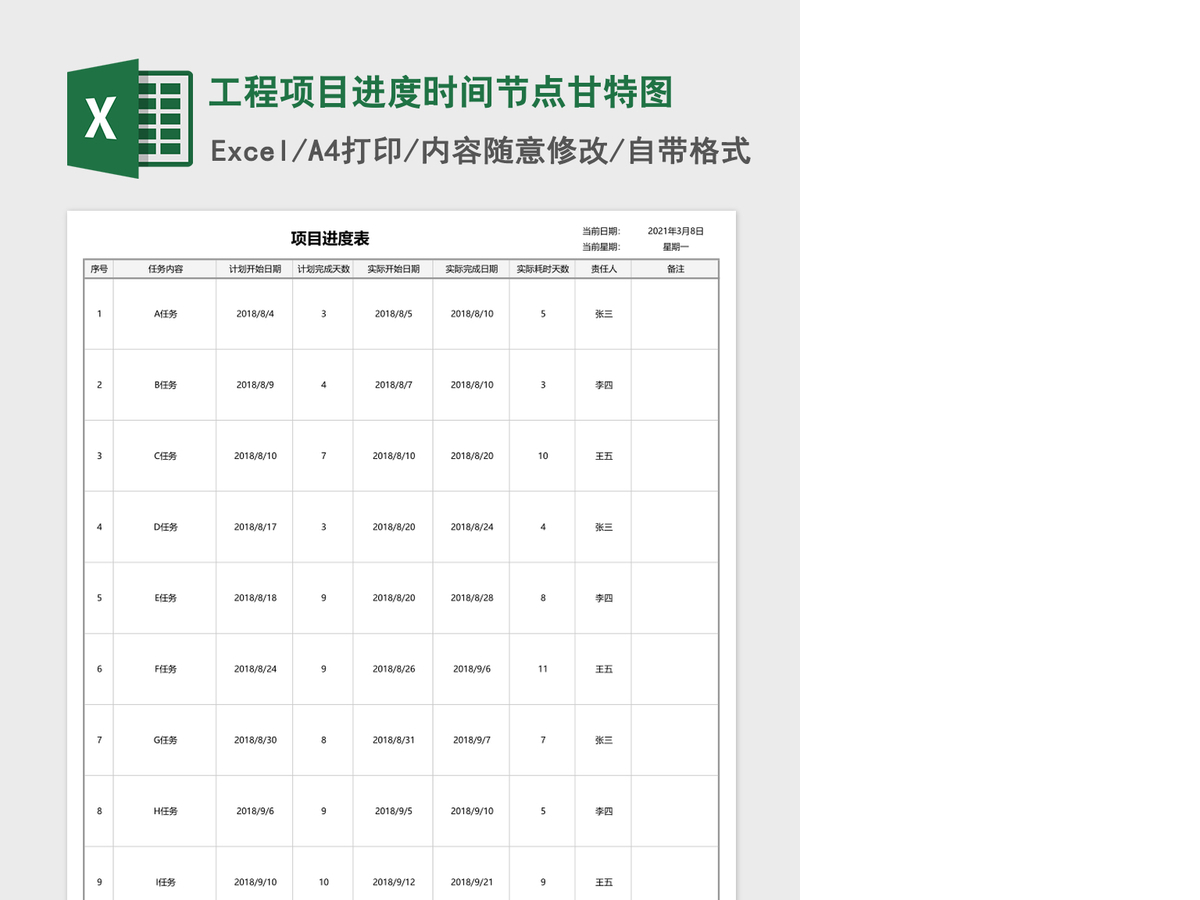Screen dimensions: 1200x900
Task: Select actual start date 2018/9/5
Action: (x=394, y=811)
